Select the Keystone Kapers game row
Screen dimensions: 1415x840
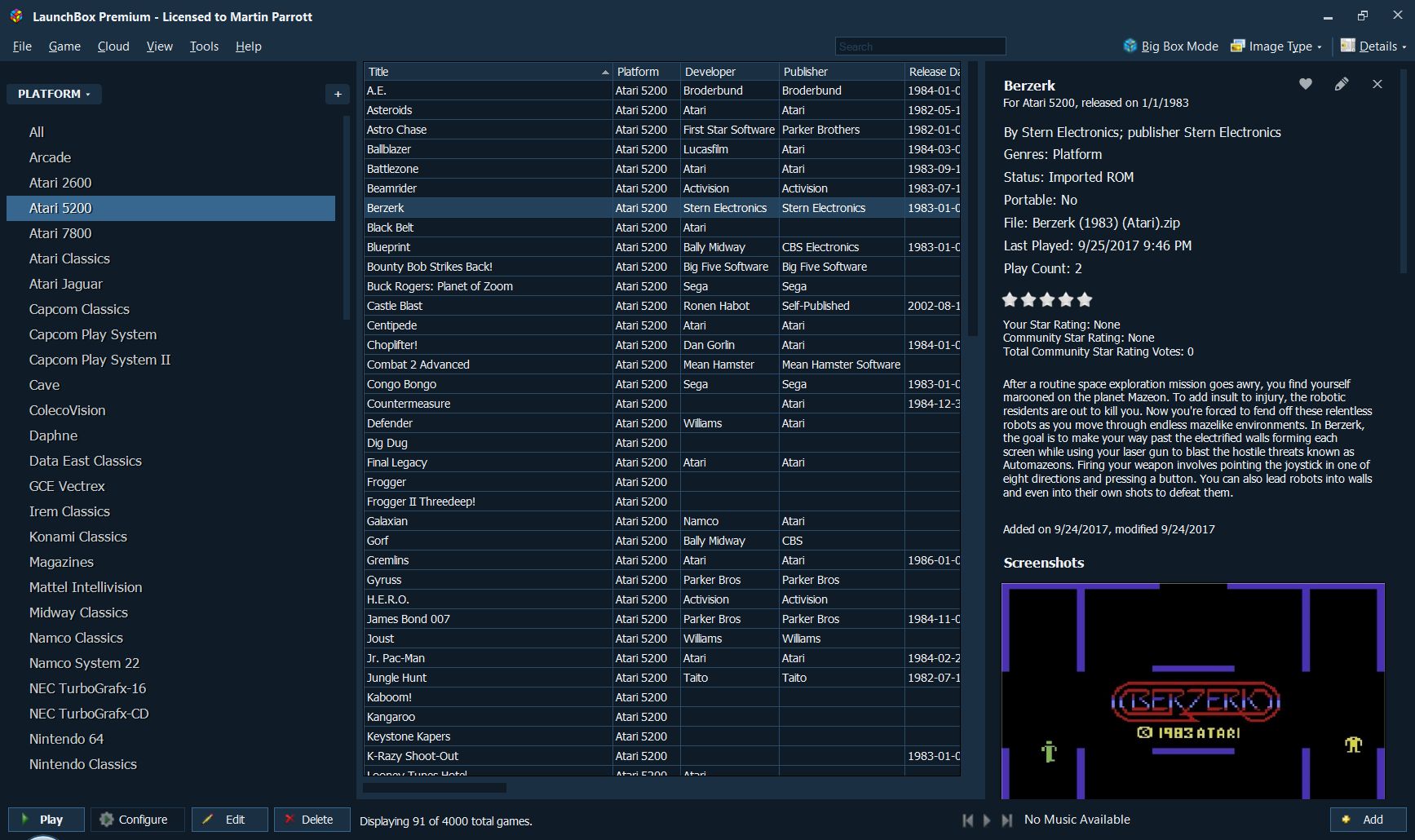click(x=662, y=736)
